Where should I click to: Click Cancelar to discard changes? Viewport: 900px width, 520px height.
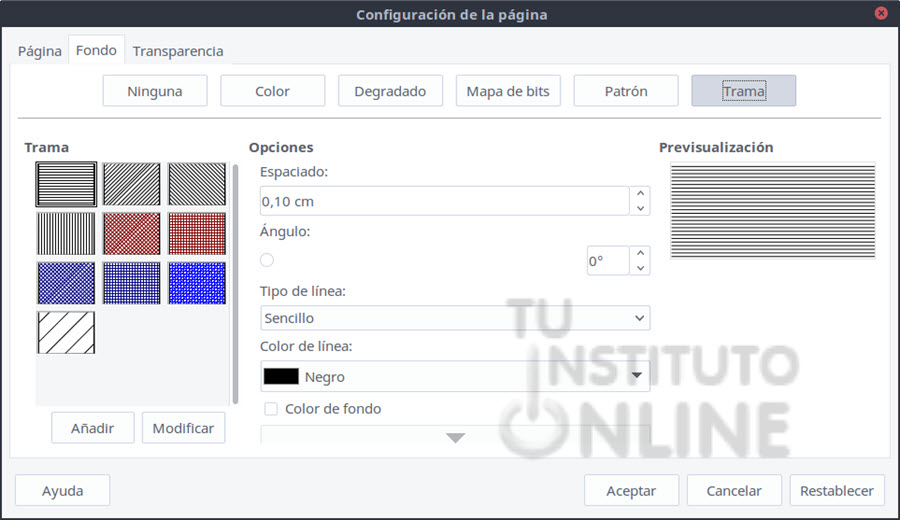click(734, 490)
